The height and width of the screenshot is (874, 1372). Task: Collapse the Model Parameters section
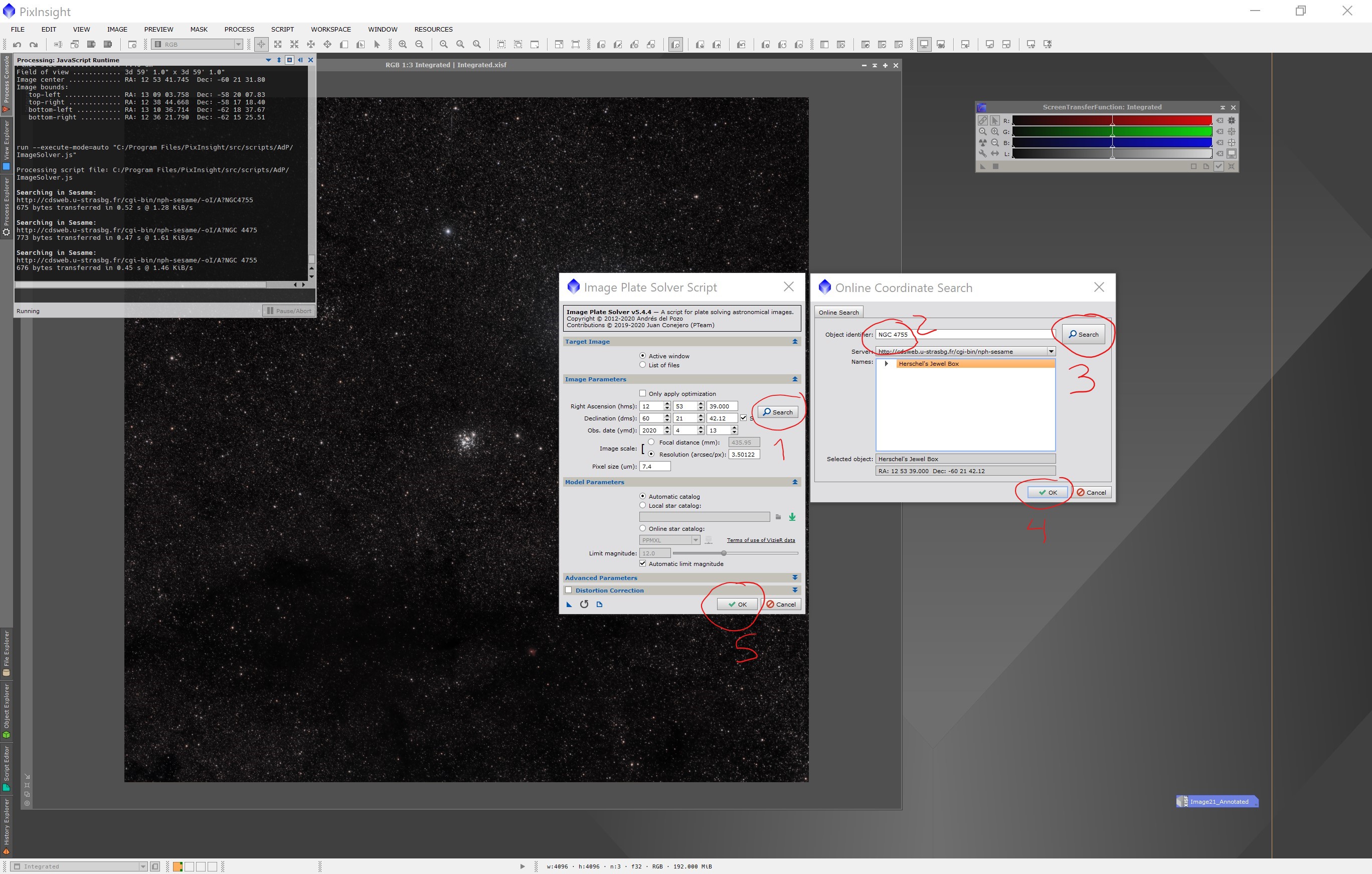[795, 482]
